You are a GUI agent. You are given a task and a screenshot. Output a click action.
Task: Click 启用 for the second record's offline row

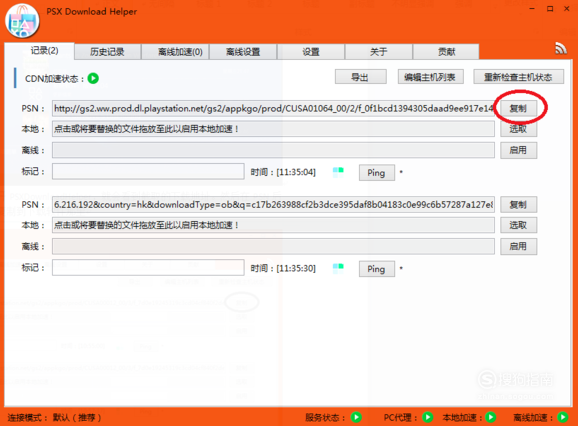coord(518,247)
